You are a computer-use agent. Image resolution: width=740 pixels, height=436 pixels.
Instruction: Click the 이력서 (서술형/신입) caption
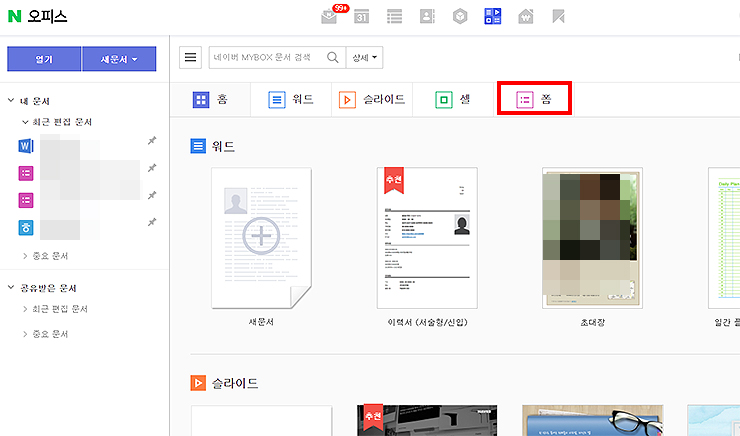click(x=427, y=322)
